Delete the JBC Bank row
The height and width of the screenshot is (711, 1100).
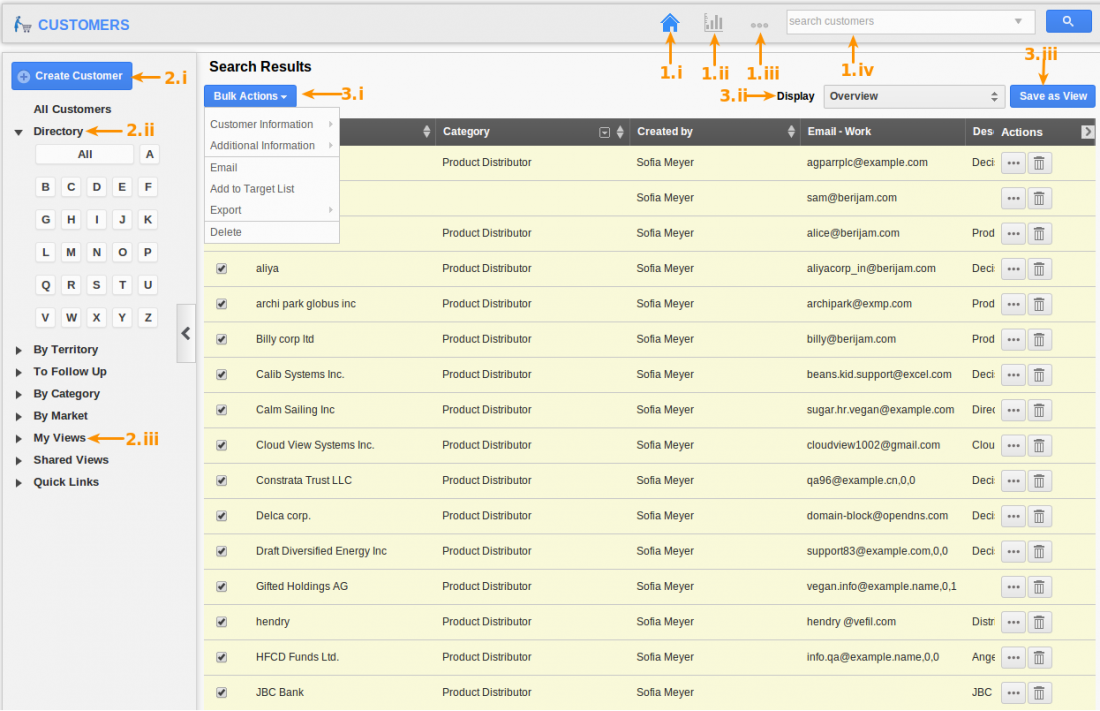[1039, 693]
